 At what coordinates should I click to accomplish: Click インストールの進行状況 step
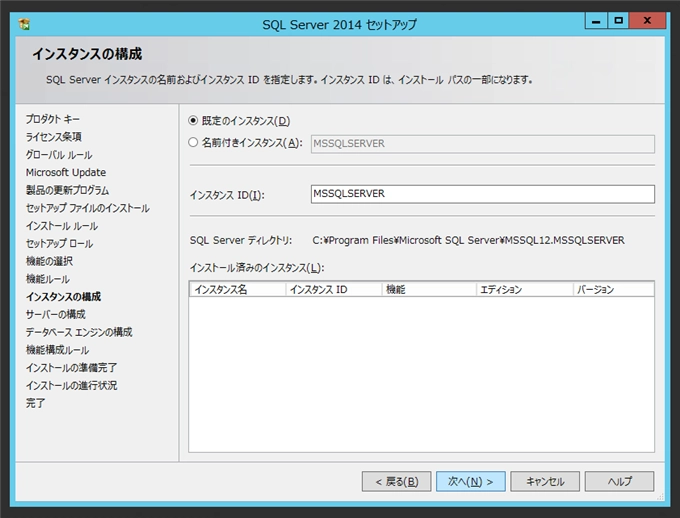click(x=71, y=385)
